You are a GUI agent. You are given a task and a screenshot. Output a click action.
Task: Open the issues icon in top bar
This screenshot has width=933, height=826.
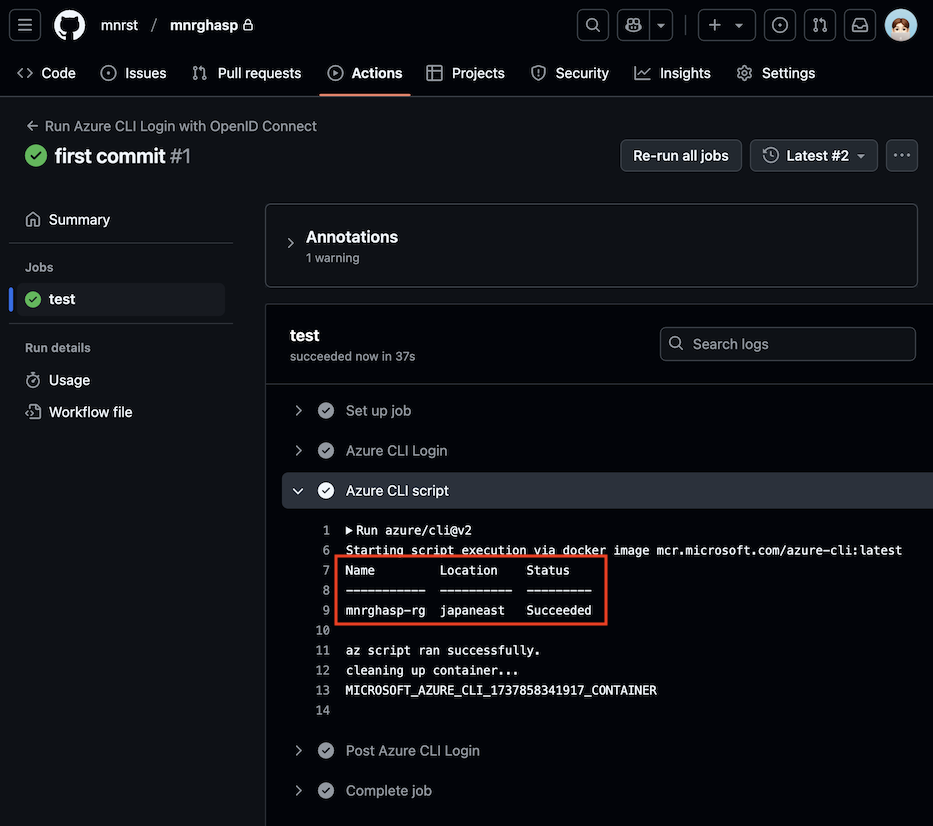tap(781, 25)
